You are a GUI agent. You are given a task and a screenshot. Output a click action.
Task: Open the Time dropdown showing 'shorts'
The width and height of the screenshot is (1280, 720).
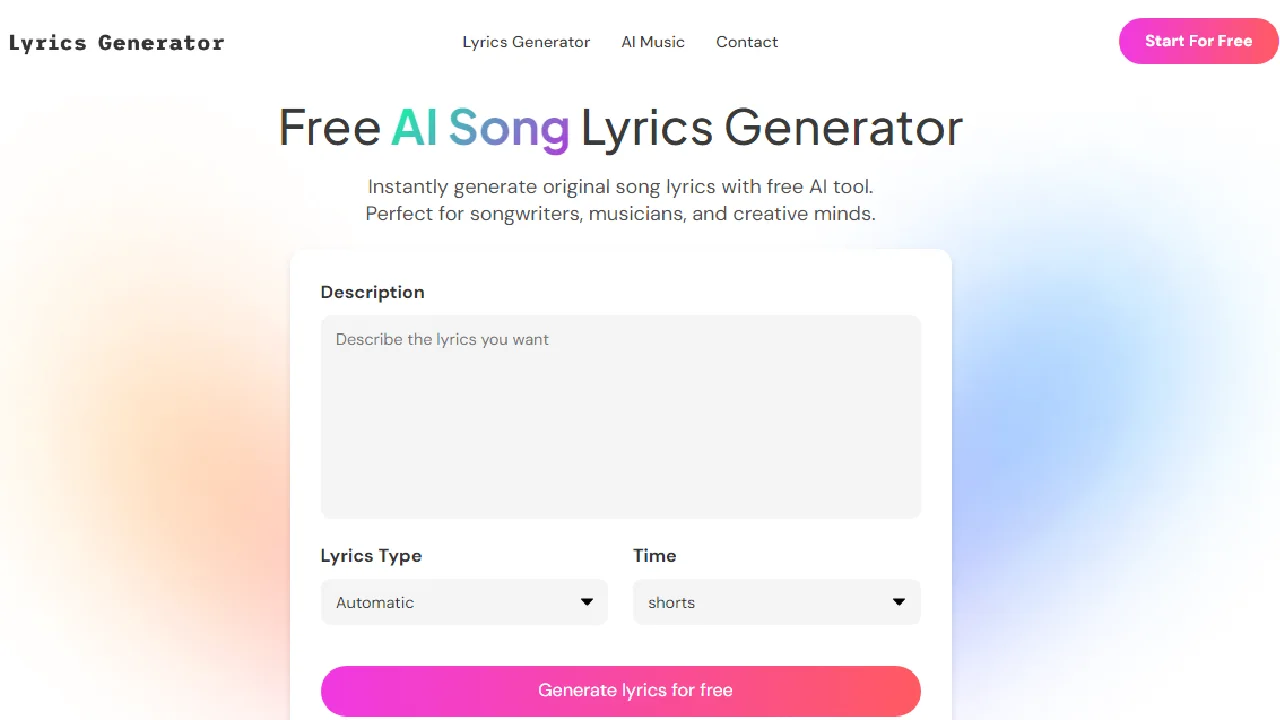pyautogui.click(x=776, y=602)
